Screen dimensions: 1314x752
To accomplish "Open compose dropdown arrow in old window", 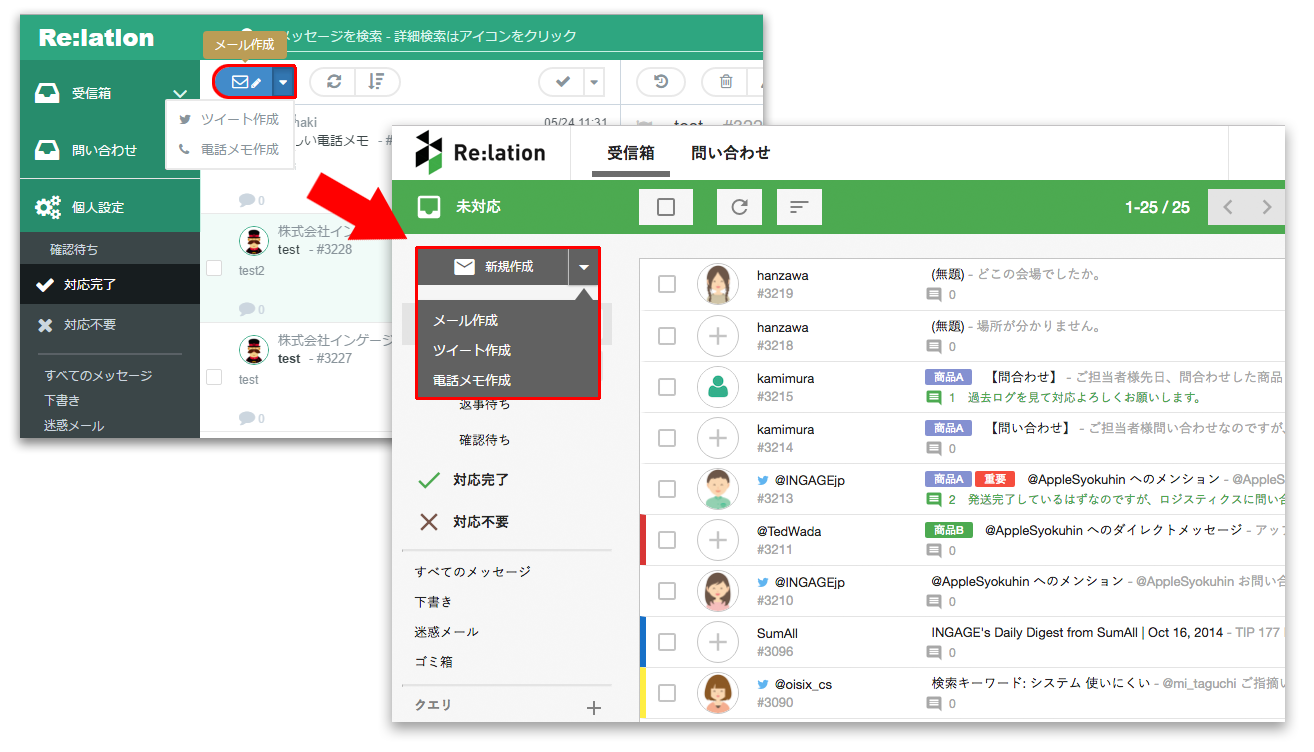I will point(284,82).
